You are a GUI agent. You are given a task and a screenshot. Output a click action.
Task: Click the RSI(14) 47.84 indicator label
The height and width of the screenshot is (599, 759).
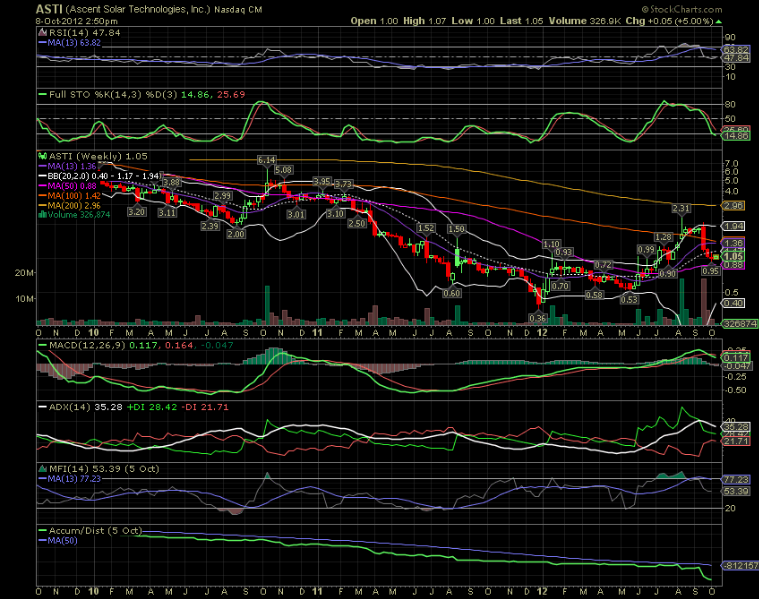[x=84, y=33]
